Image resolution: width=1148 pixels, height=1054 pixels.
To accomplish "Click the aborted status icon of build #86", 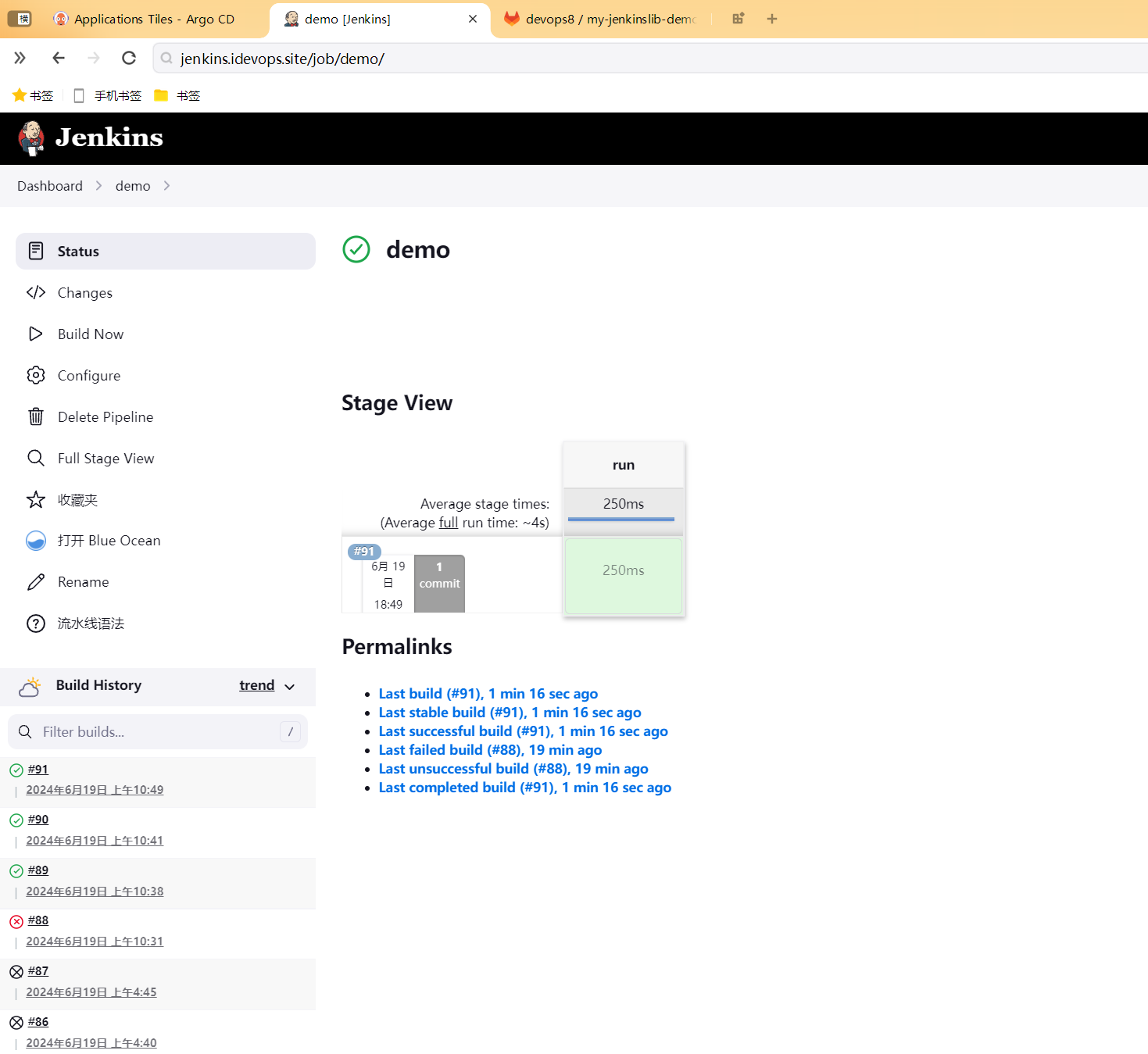I will click(x=16, y=1023).
